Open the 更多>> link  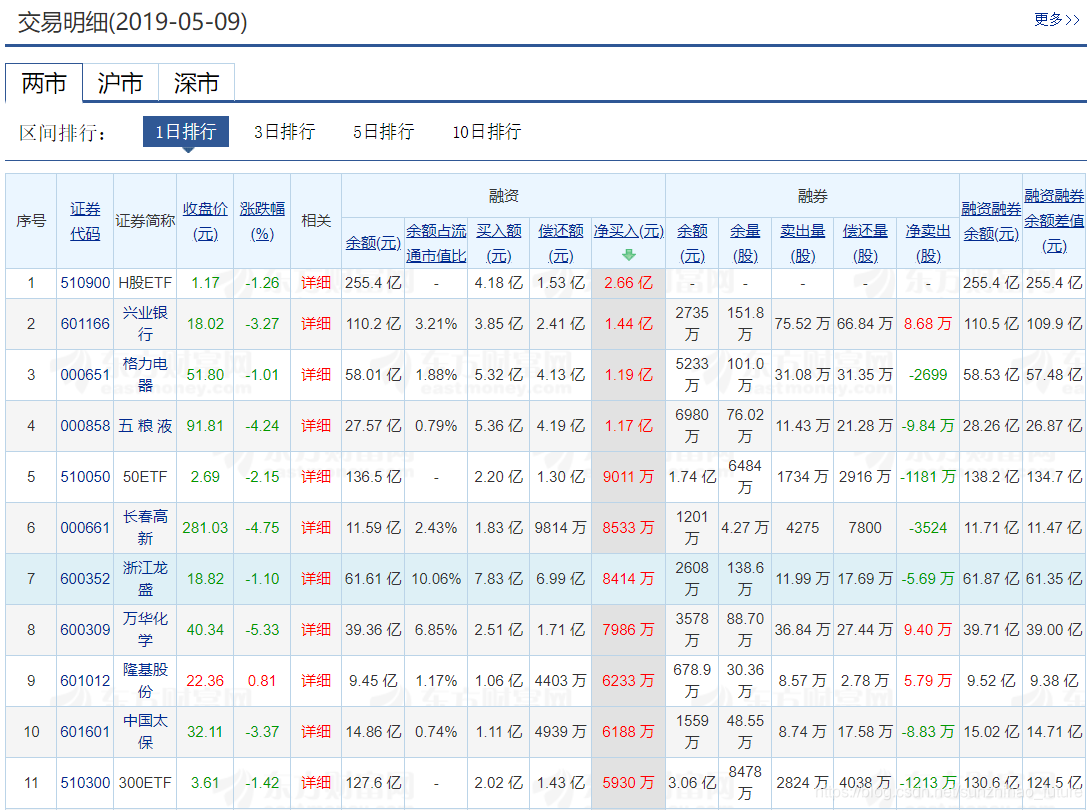1056,20
